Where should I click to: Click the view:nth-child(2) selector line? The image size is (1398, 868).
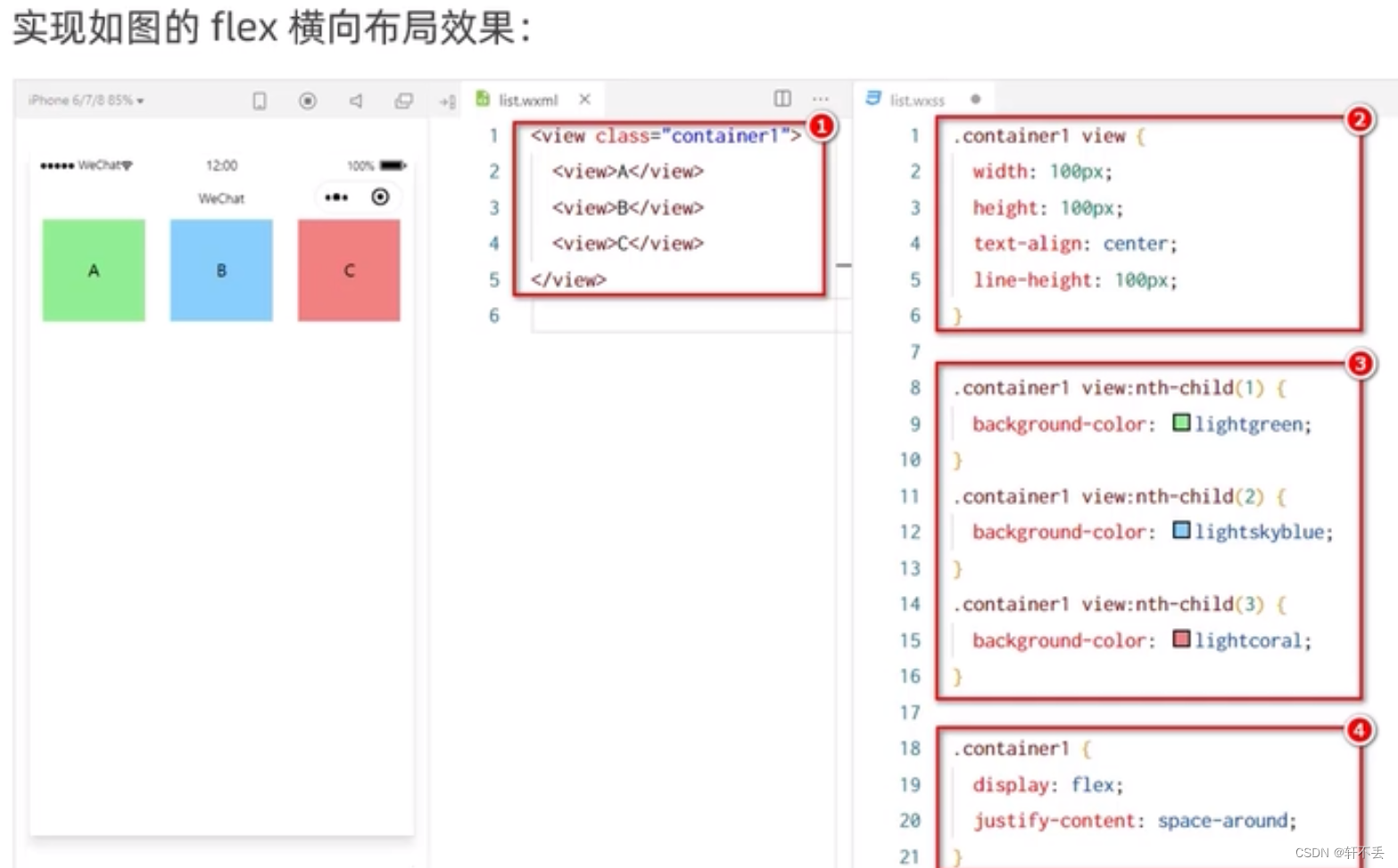(1121, 496)
